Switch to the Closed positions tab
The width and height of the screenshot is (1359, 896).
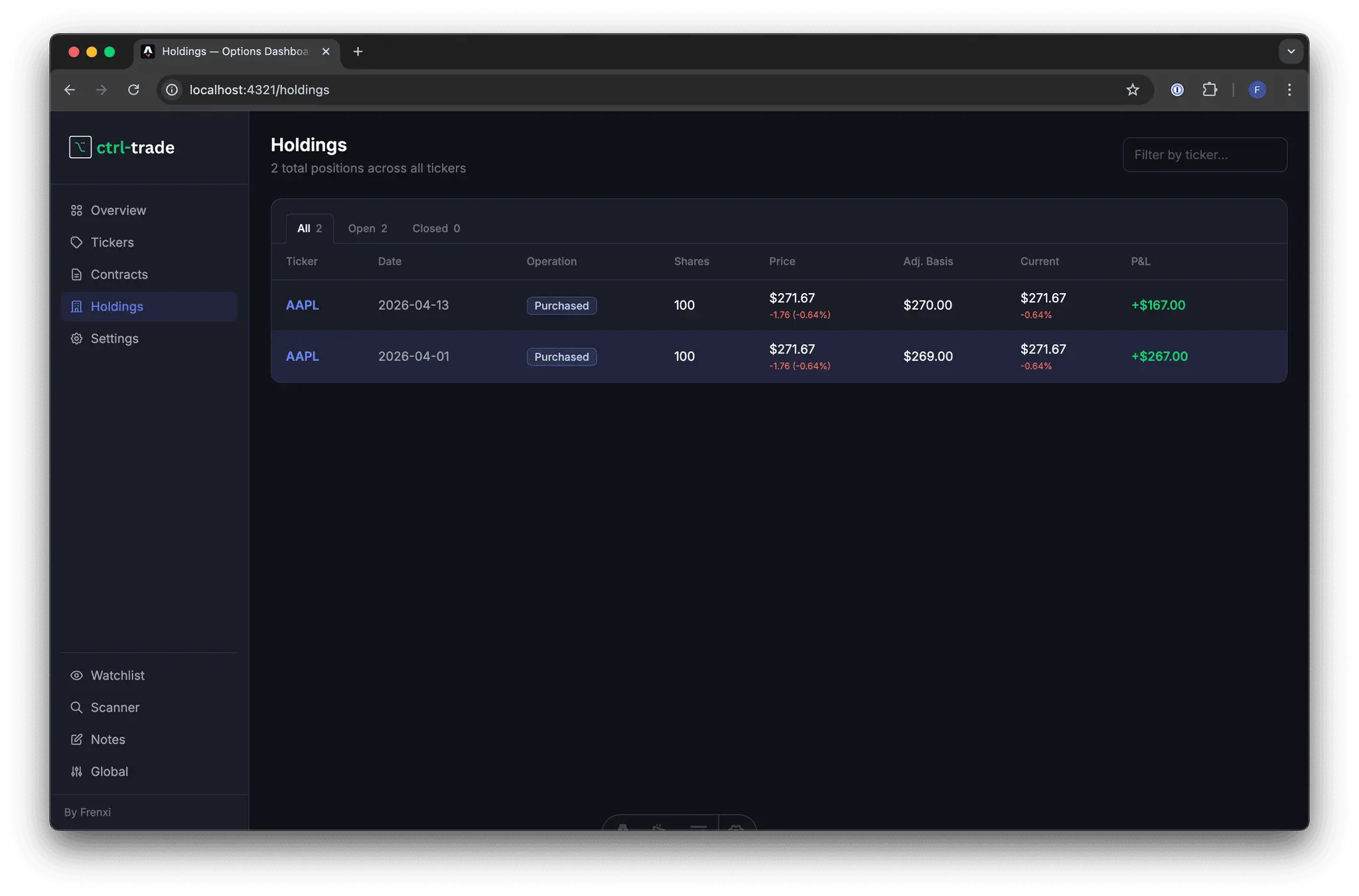tap(436, 228)
